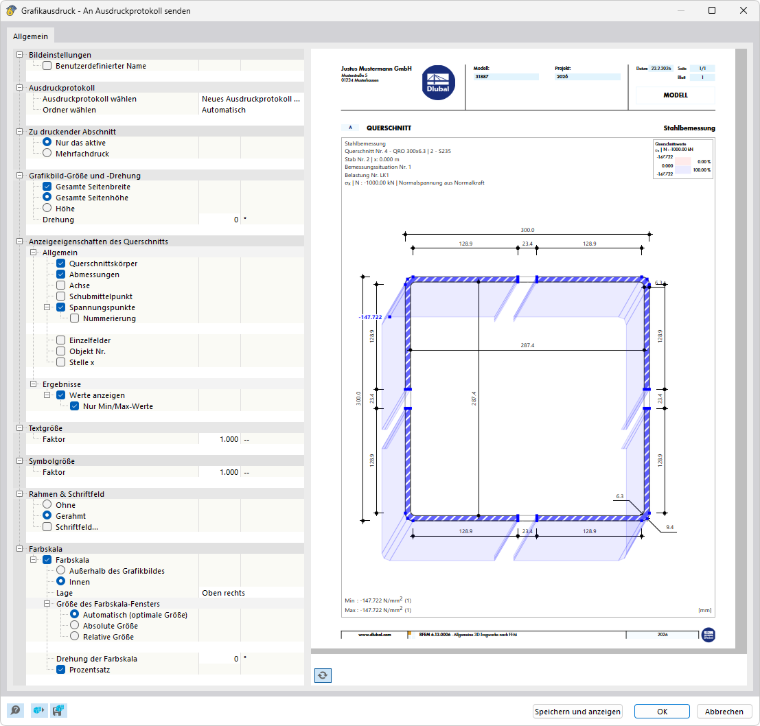Click the app icon in title bar
Image resolution: width=760 pixels, height=726 pixels.
(11, 10)
